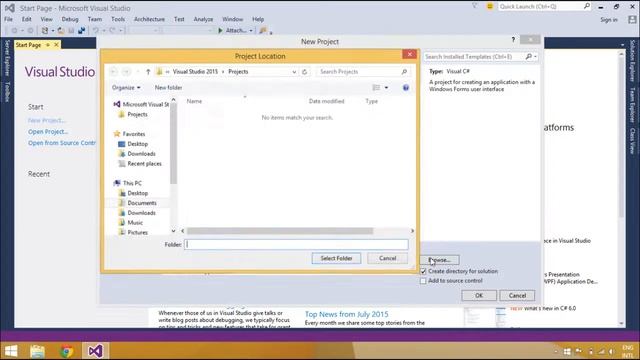Open Google Chrome from the taskbar
640x360 pixels.
click(x=67, y=351)
